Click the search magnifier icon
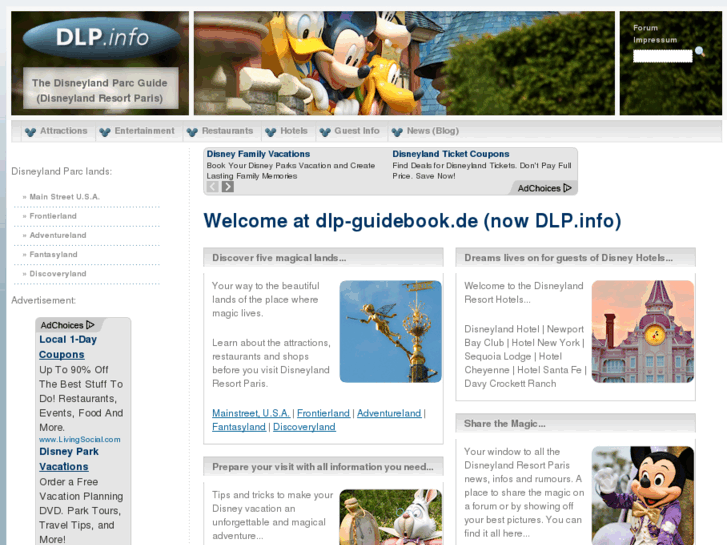The height and width of the screenshot is (545, 727). pyautogui.click(x=700, y=52)
